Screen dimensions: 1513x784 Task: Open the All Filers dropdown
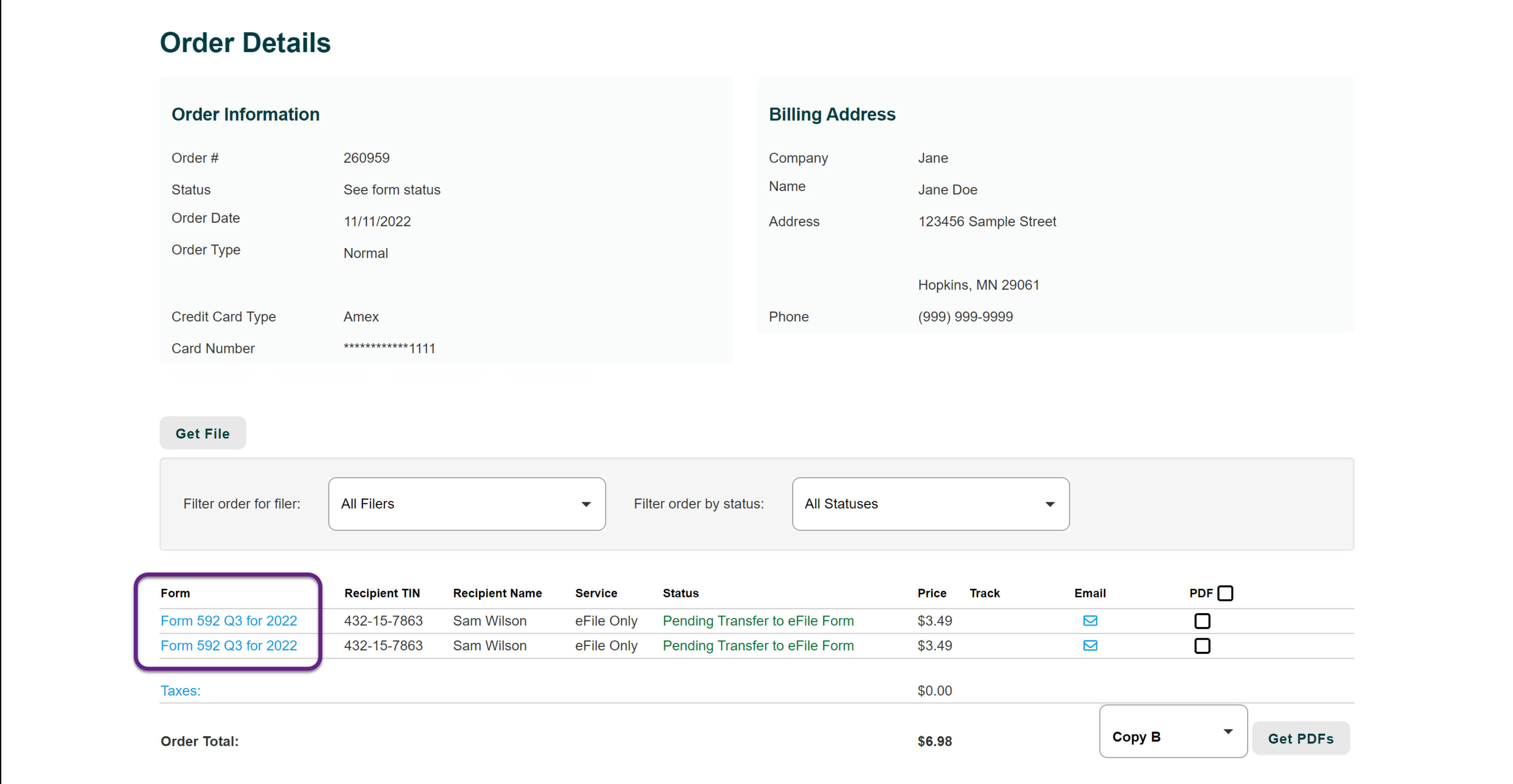[x=466, y=503]
